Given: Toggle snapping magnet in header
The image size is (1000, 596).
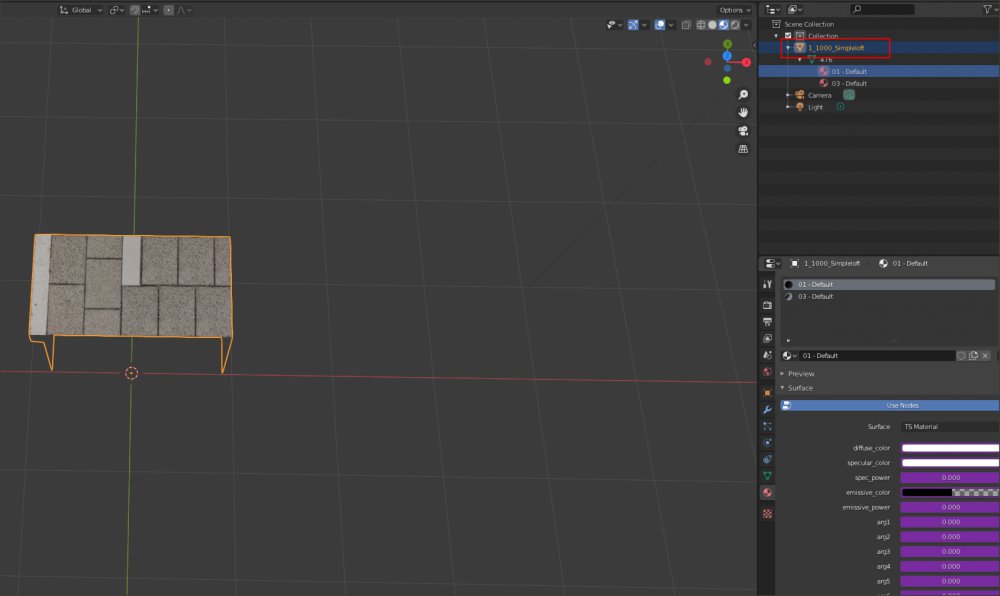Looking at the screenshot, I should pyautogui.click(x=134, y=10).
